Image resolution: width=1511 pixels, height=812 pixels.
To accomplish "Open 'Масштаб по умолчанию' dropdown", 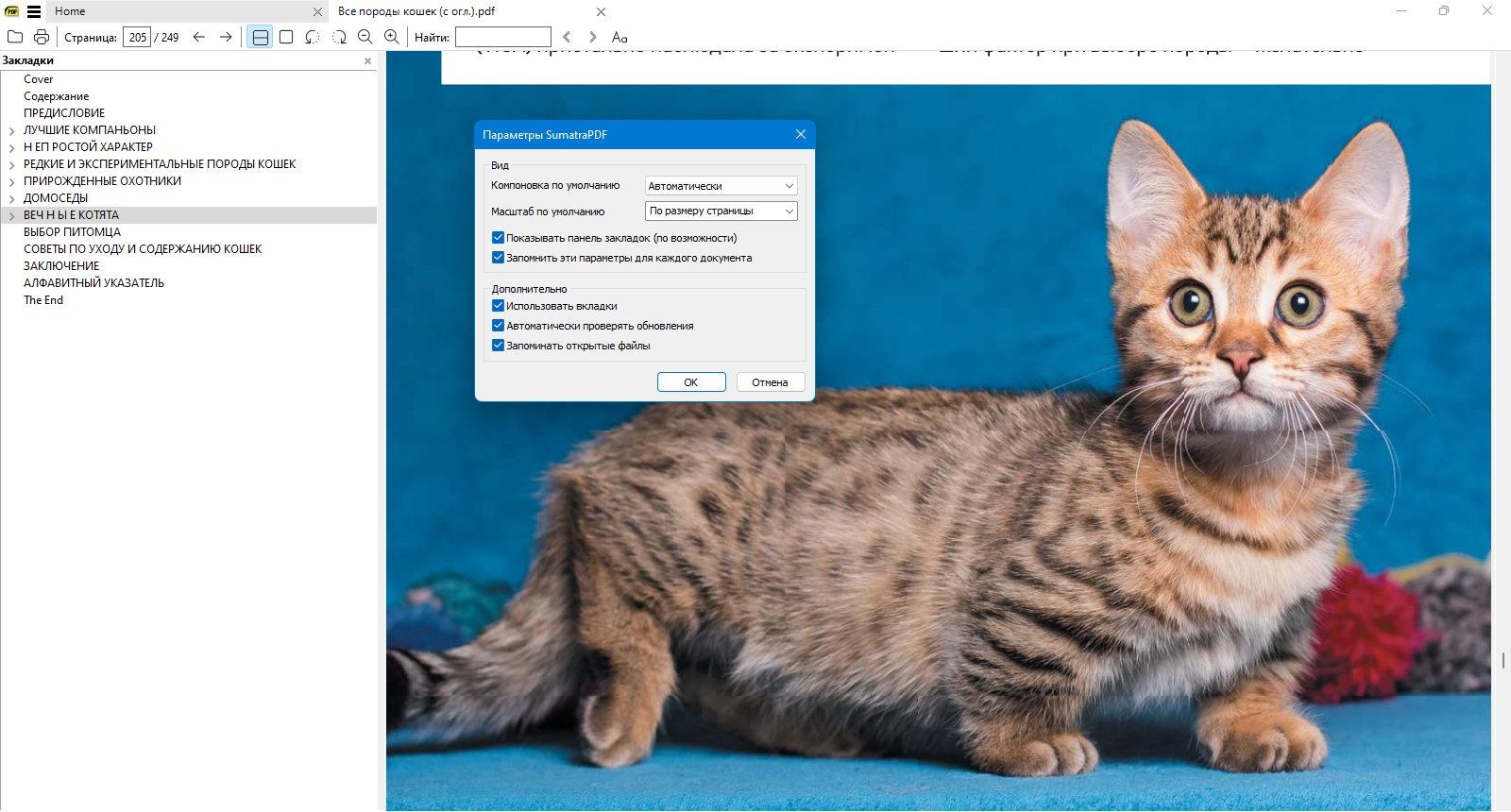I will [722, 211].
